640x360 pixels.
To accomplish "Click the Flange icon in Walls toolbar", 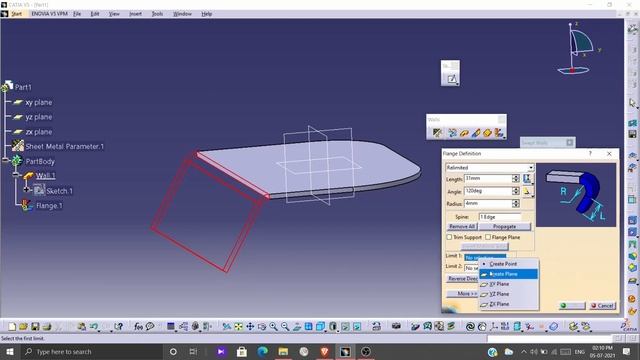I will (498, 133).
